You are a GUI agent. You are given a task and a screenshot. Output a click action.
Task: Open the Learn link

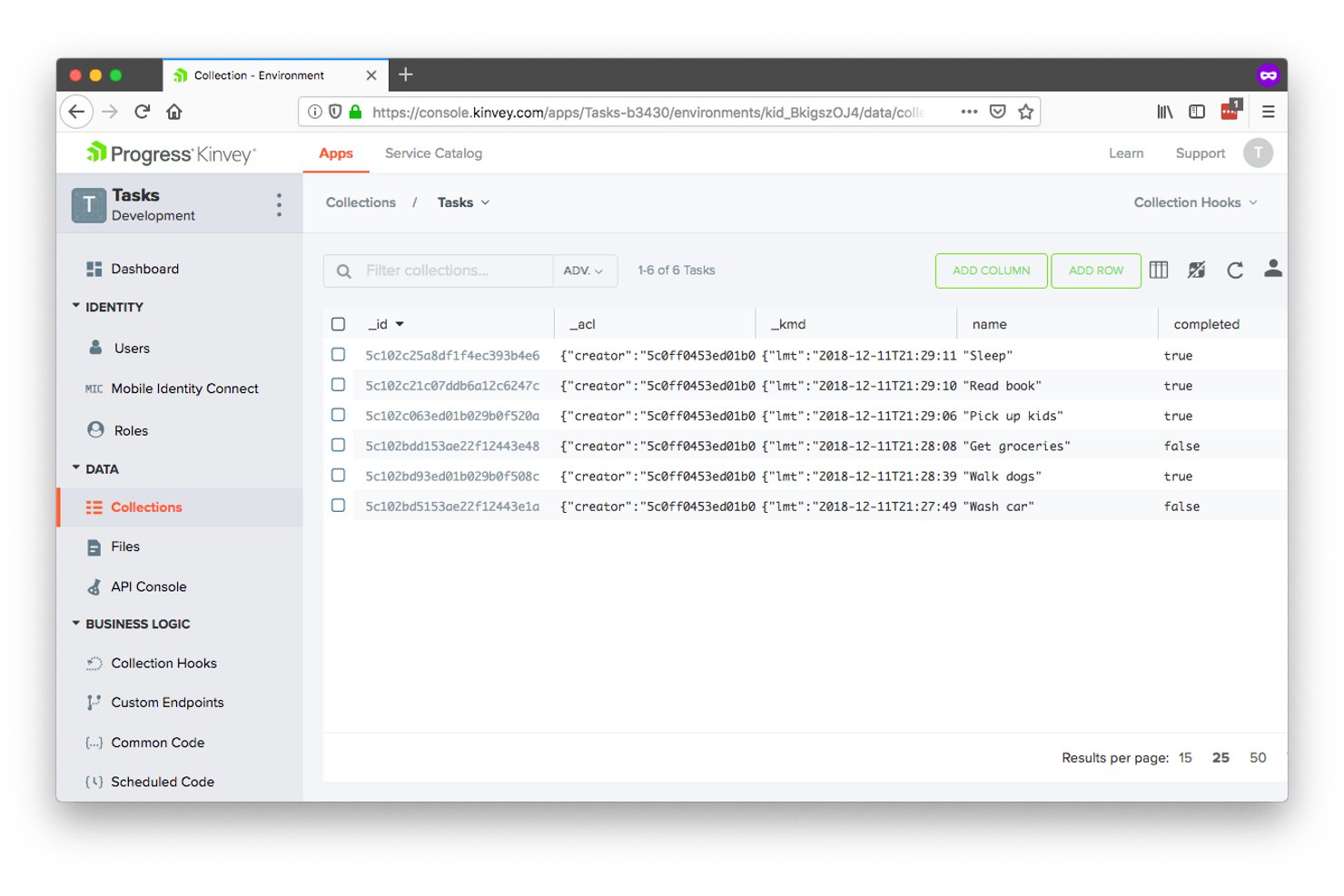[1126, 153]
